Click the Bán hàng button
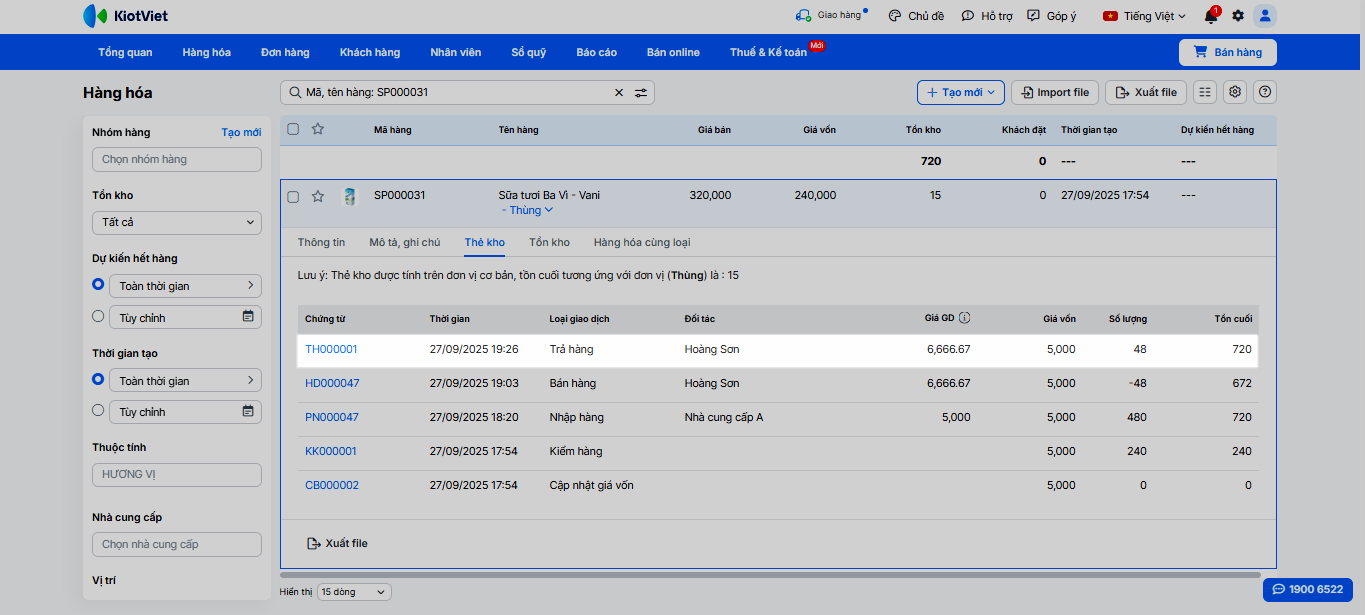Screen dimensions: 1365x615 click(1227, 52)
